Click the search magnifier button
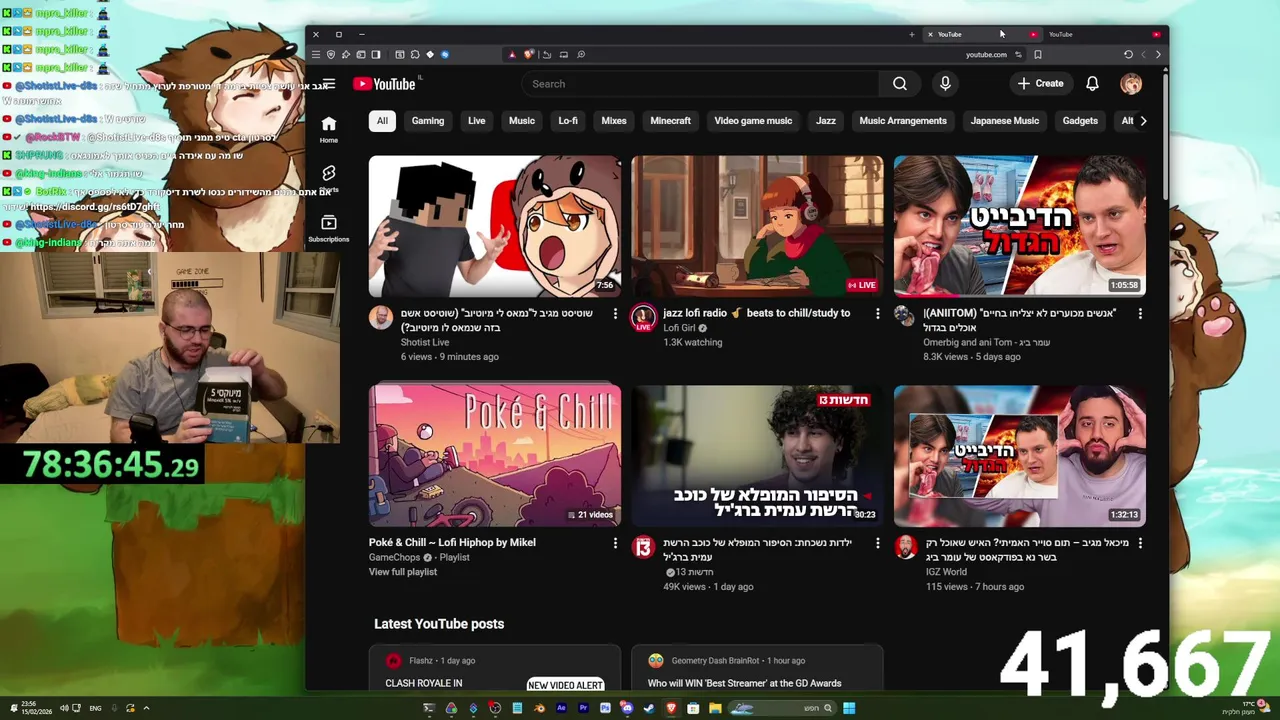The height and width of the screenshot is (720, 1280). (x=900, y=84)
